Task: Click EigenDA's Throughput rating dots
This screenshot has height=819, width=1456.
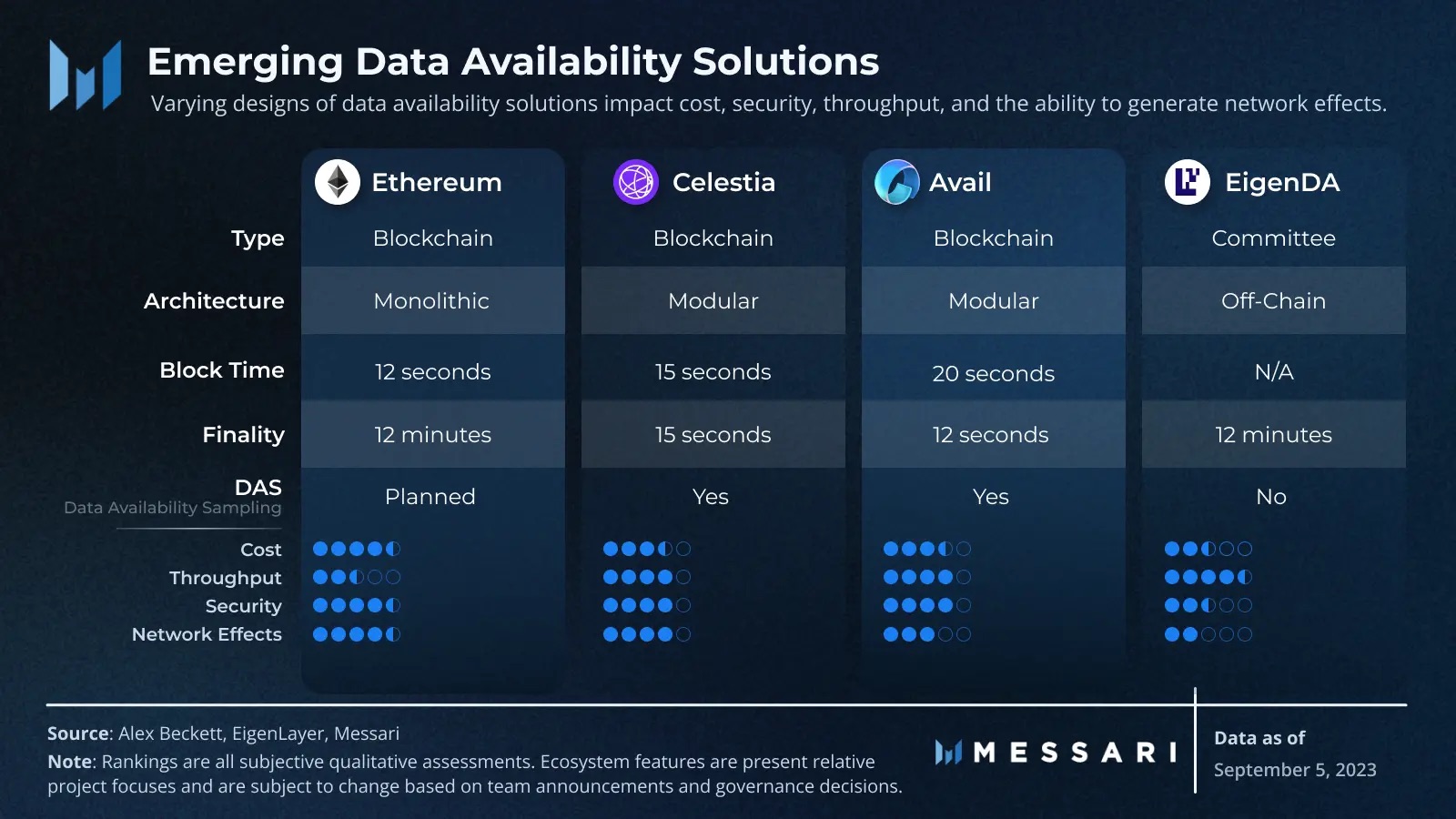Action: click(x=1208, y=577)
